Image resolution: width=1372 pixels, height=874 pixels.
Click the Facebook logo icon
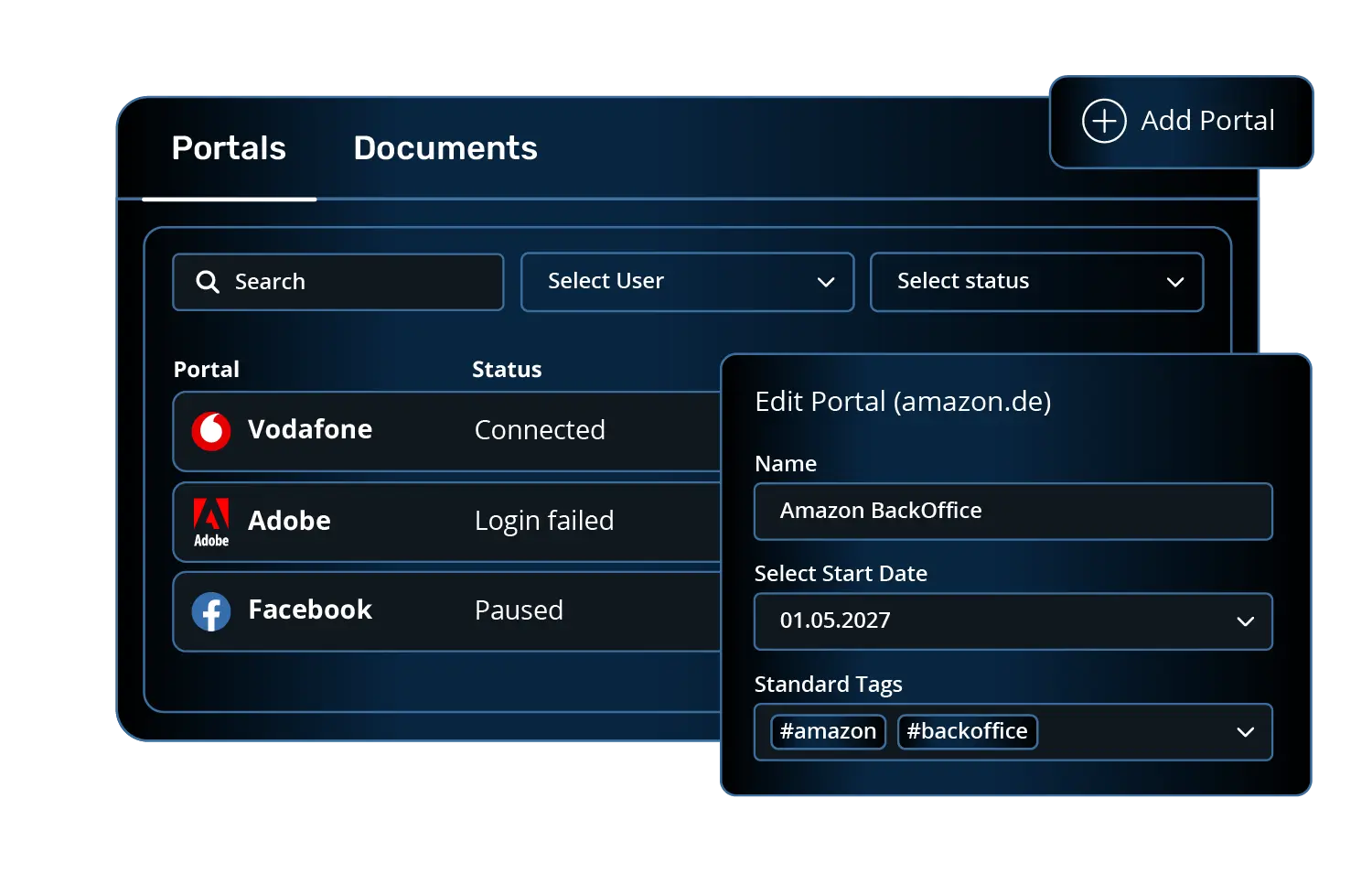(211, 611)
